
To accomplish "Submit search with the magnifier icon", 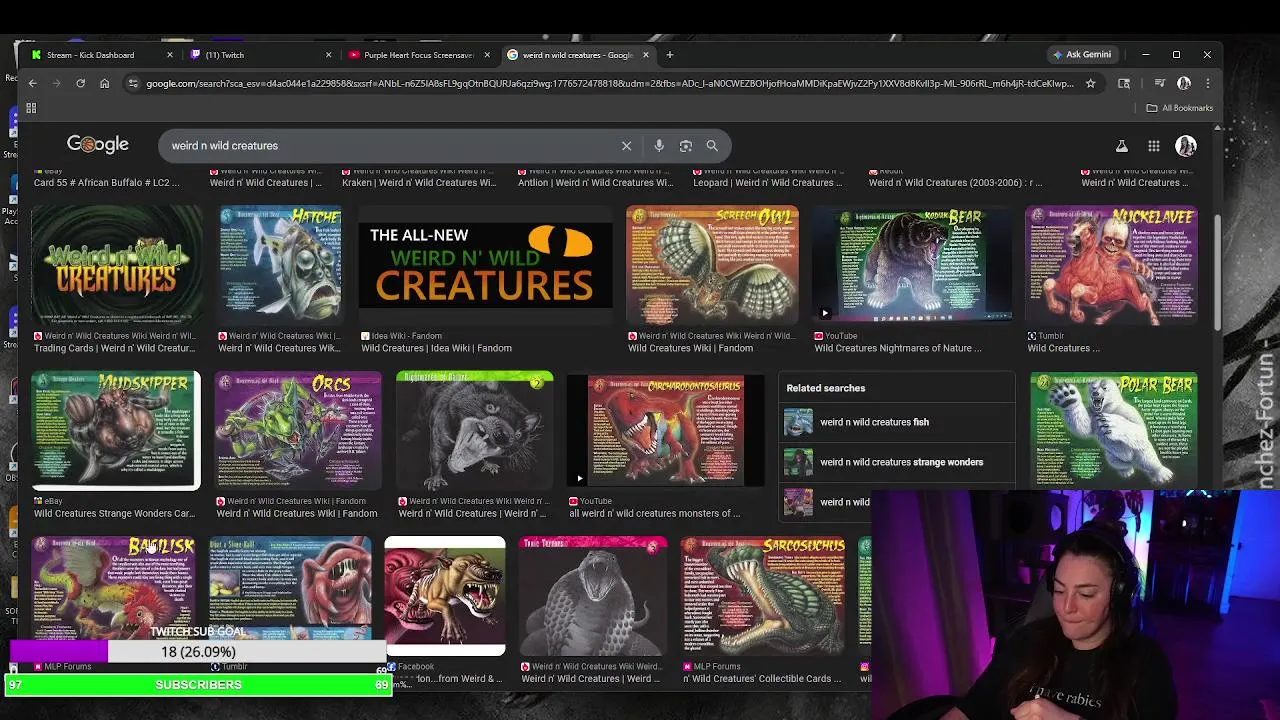I will [x=712, y=146].
